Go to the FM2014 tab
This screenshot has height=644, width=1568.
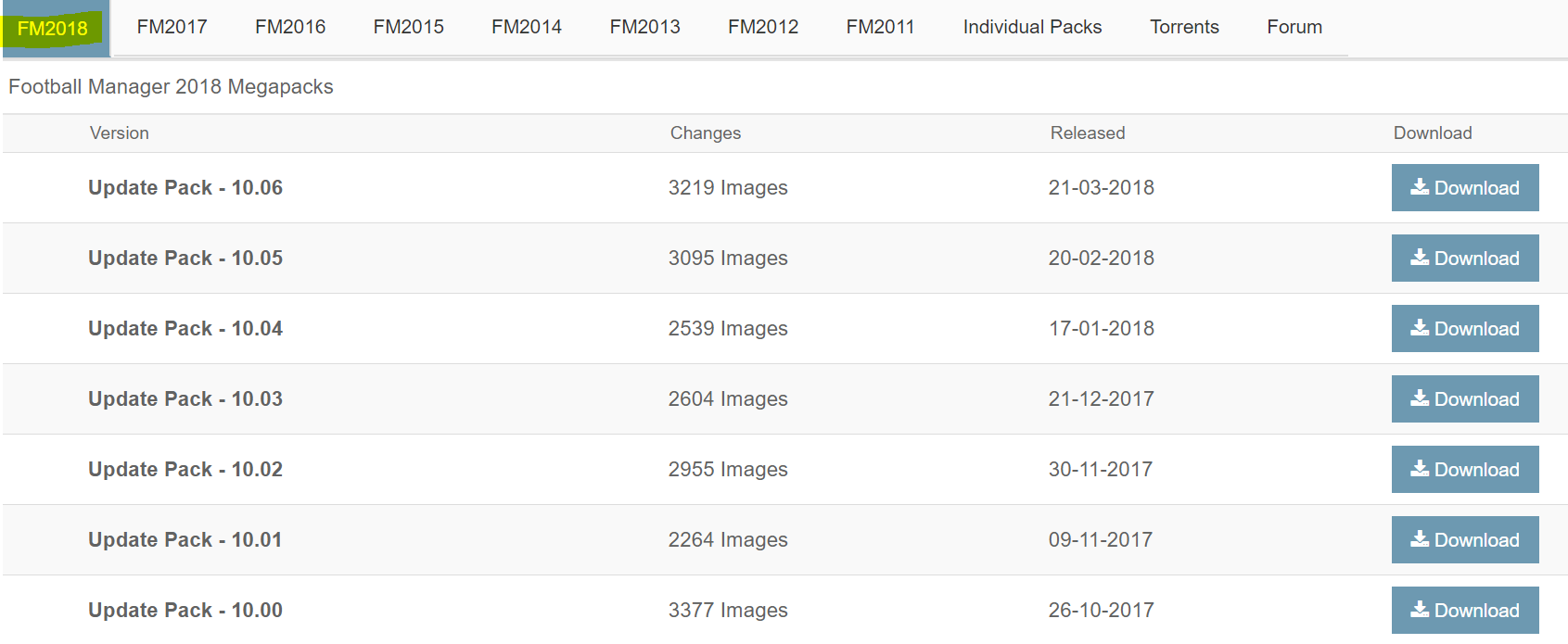pyautogui.click(x=527, y=27)
